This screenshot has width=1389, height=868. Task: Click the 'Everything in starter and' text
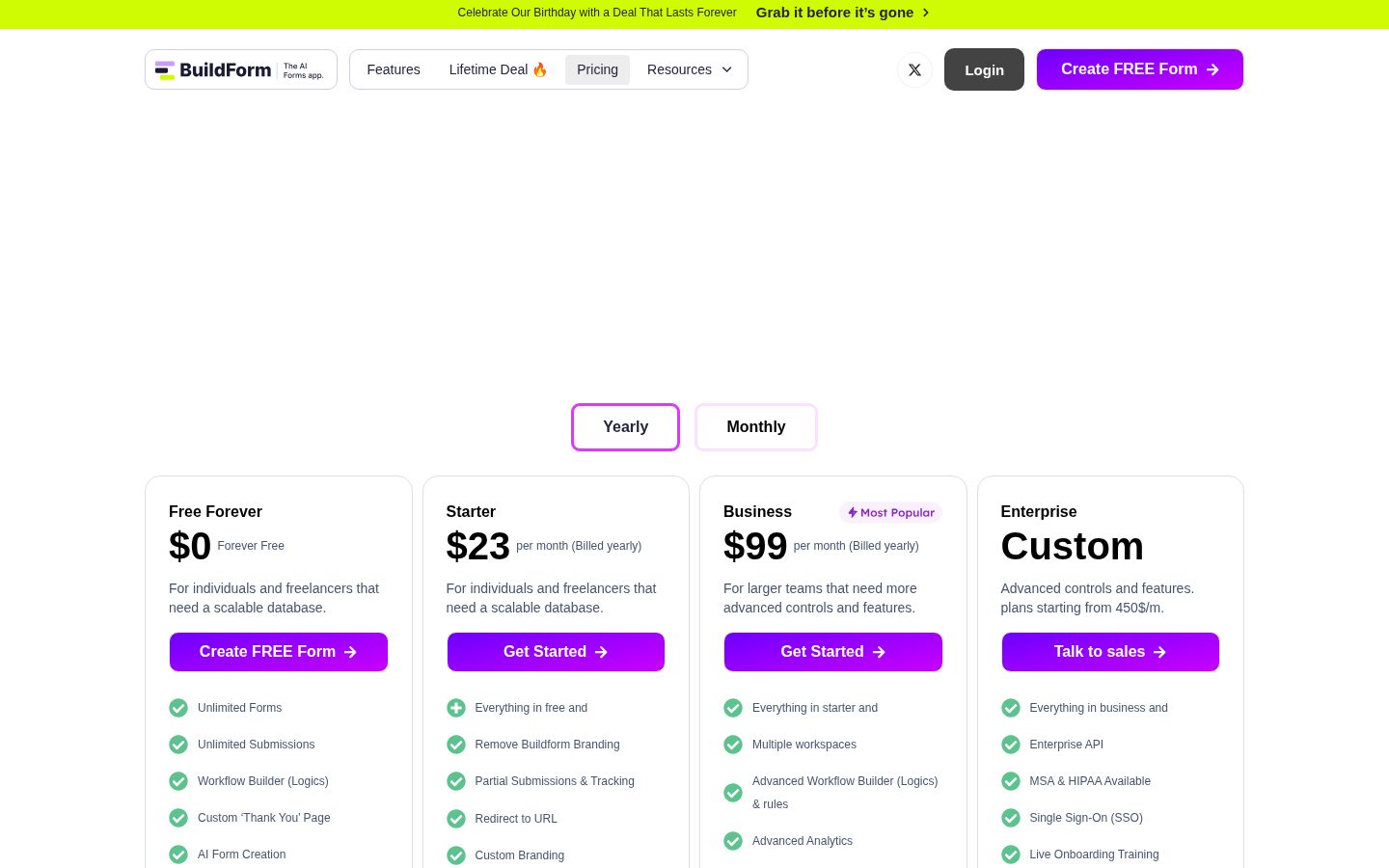pyautogui.click(x=815, y=708)
